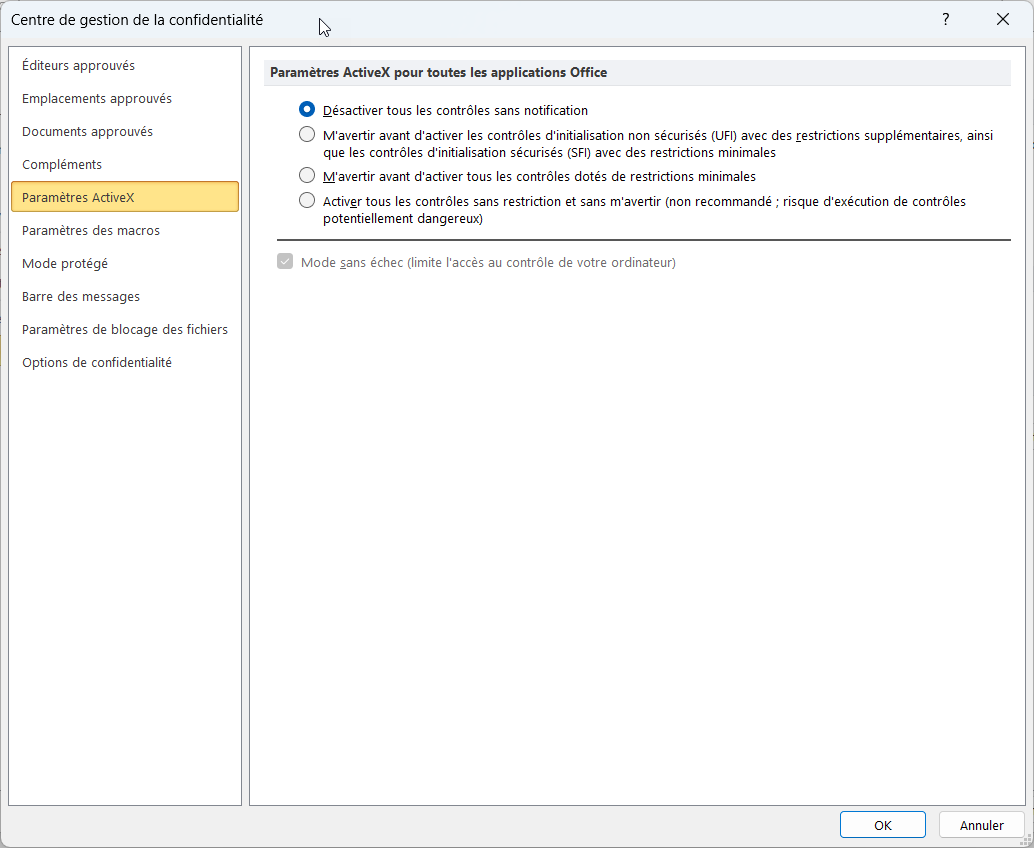Toggle the Mode sans échec checkbox

284,262
